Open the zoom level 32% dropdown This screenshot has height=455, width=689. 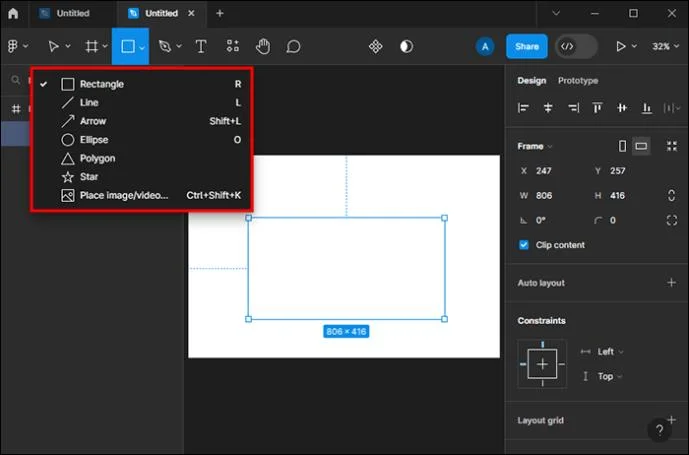coord(665,46)
